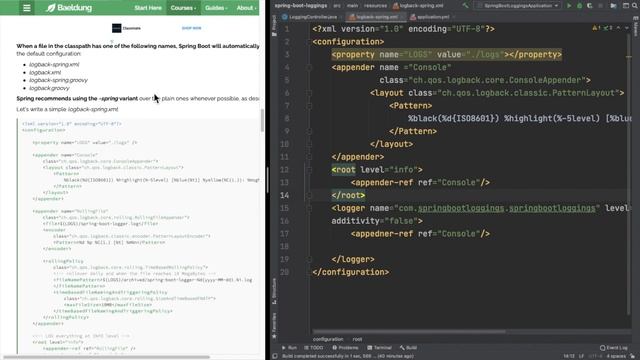This screenshot has height=360, width=640.
Task: Open the TODO tool window
Action: (x=313, y=348)
